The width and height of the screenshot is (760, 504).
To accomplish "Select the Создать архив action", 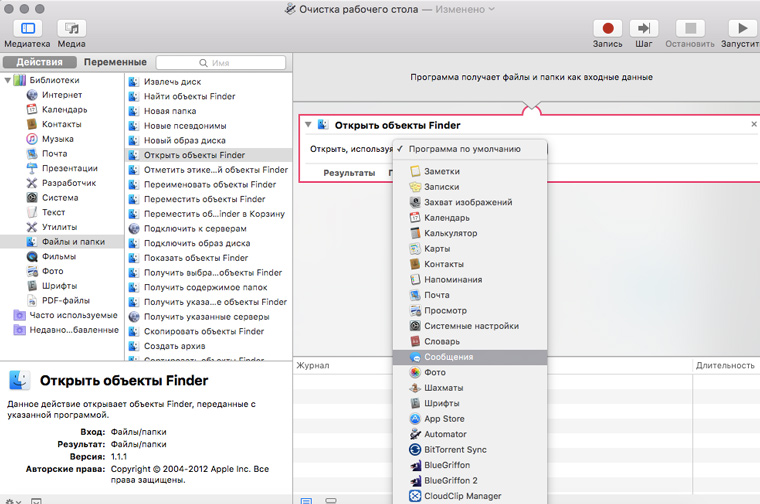I will (x=174, y=346).
